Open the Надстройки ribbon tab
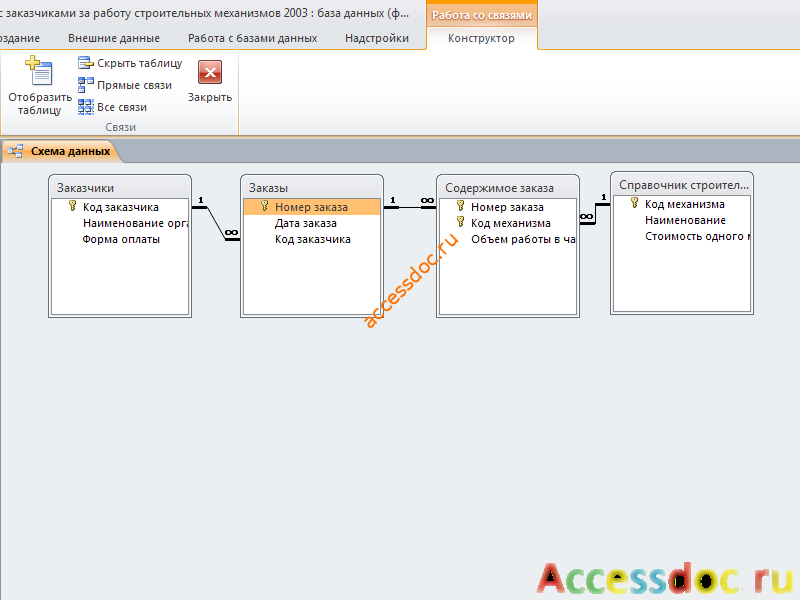Image resolution: width=800 pixels, height=600 pixels. (377, 38)
